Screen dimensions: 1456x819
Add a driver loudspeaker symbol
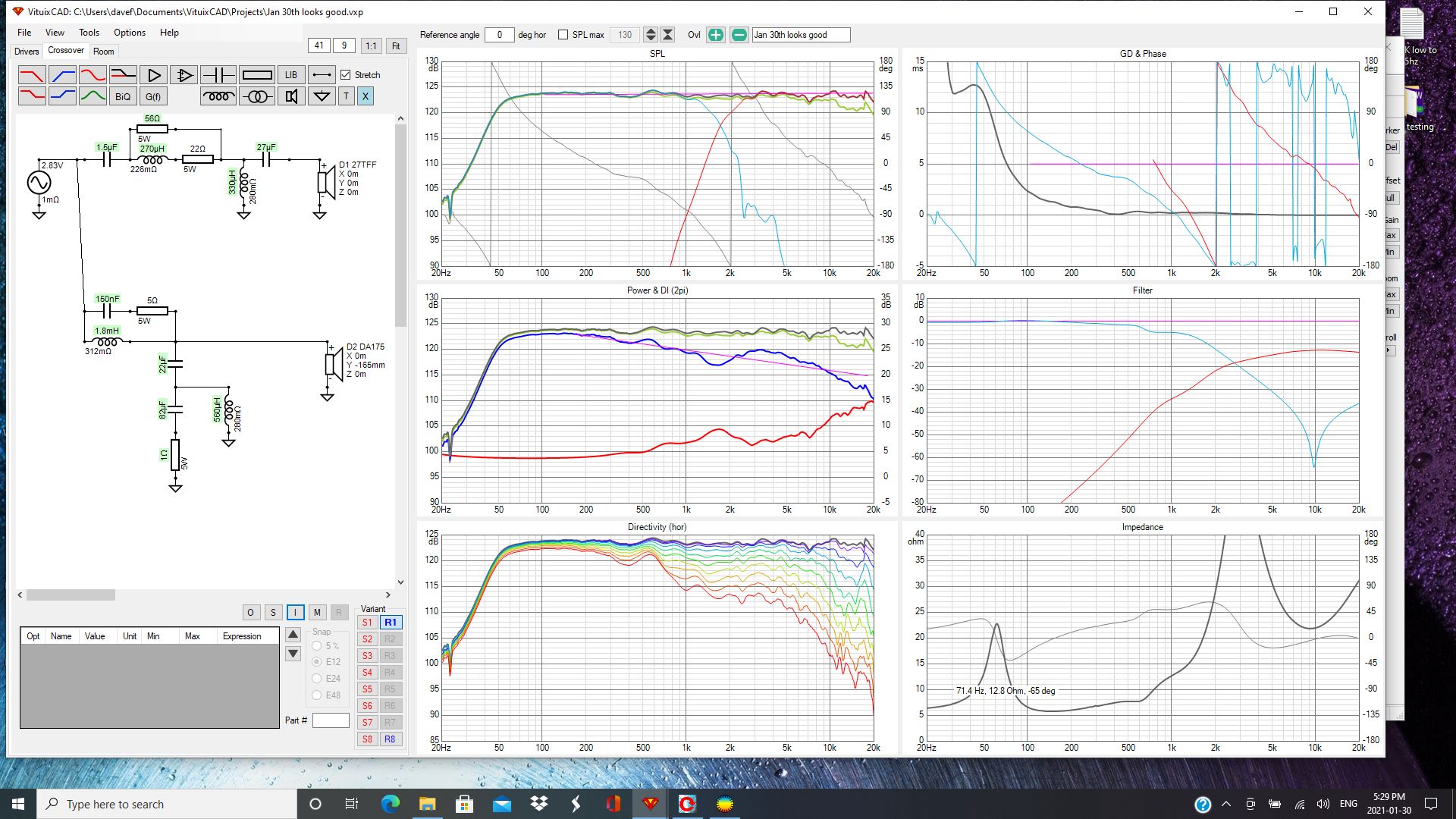point(291,96)
